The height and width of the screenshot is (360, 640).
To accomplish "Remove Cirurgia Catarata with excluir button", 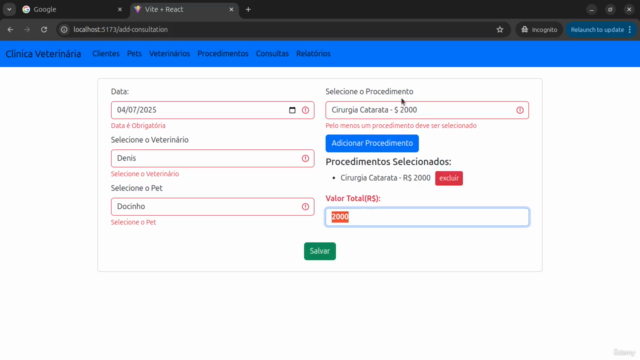I will click(449, 178).
